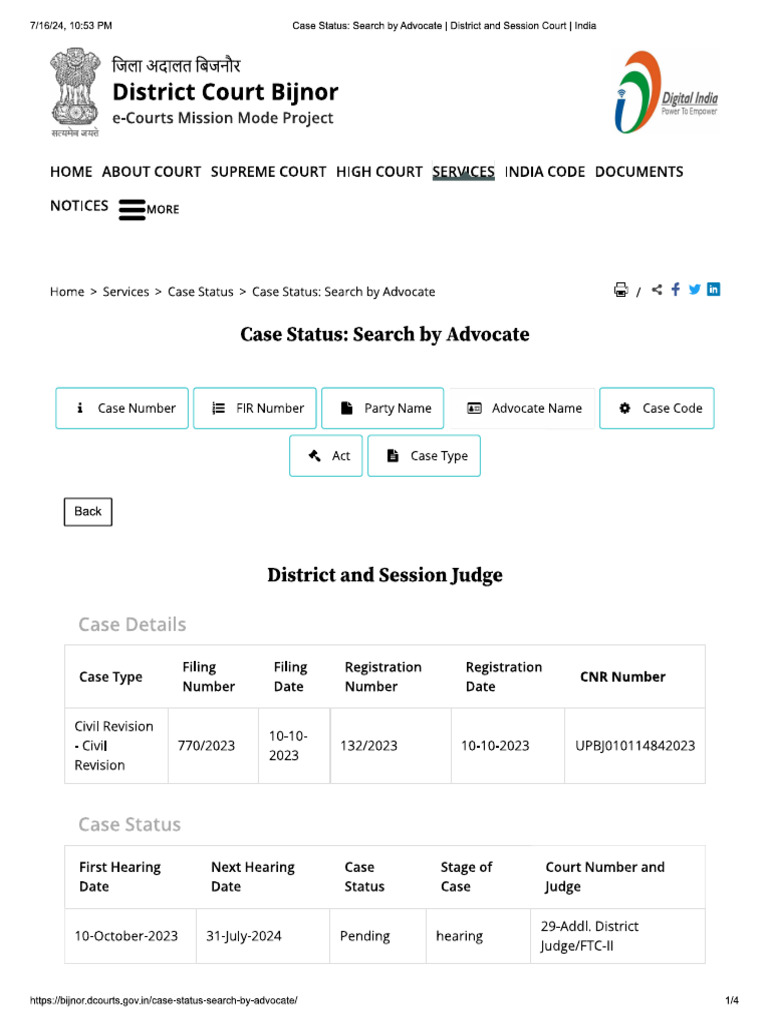Select the Case Number search tab

tap(122, 408)
